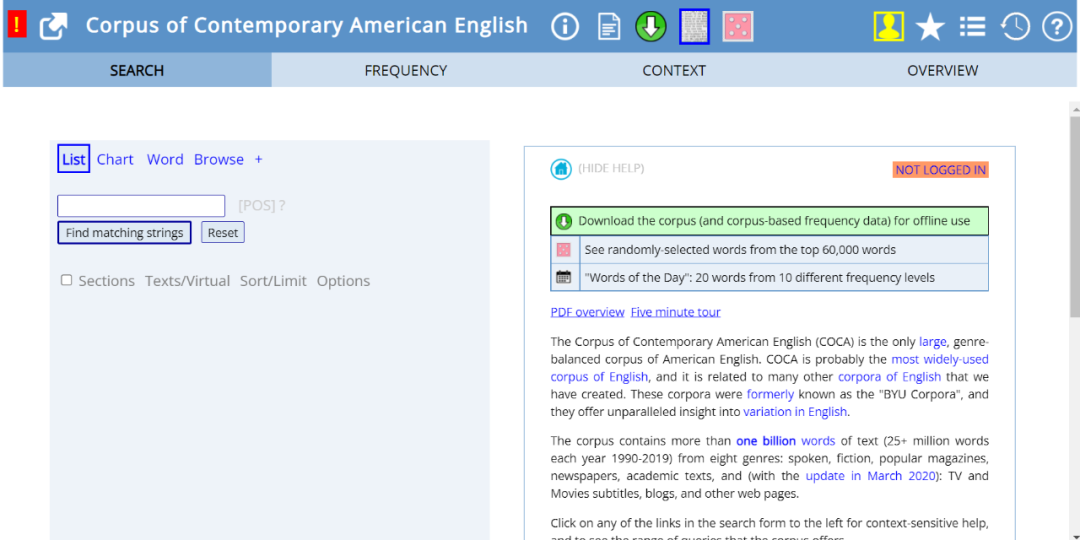Select the grey text sample icon in header

coord(694,27)
